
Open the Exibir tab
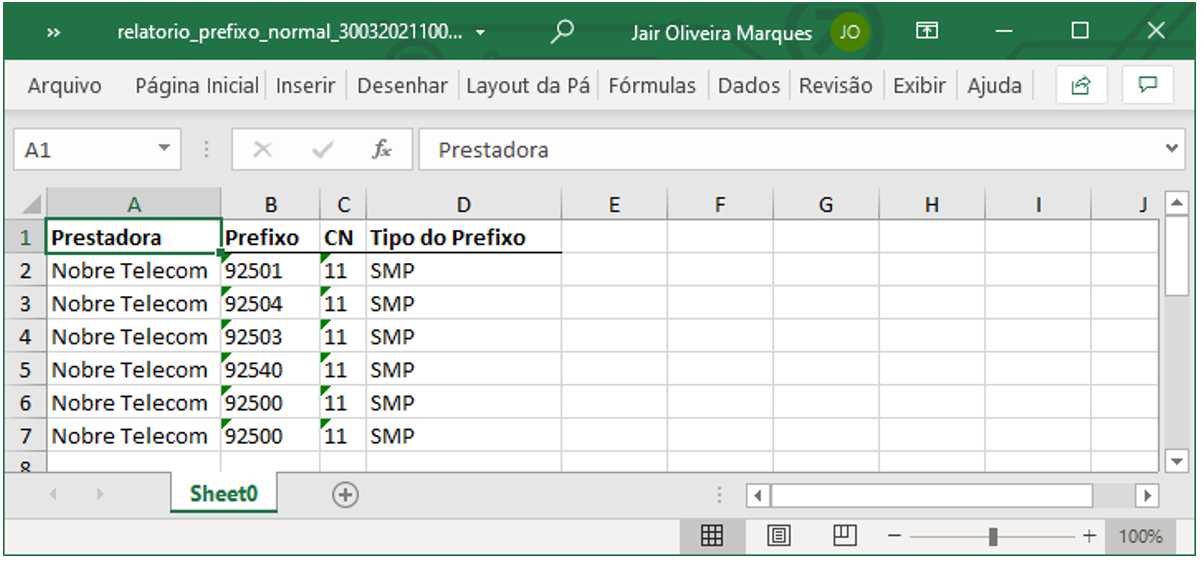pos(919,86)
